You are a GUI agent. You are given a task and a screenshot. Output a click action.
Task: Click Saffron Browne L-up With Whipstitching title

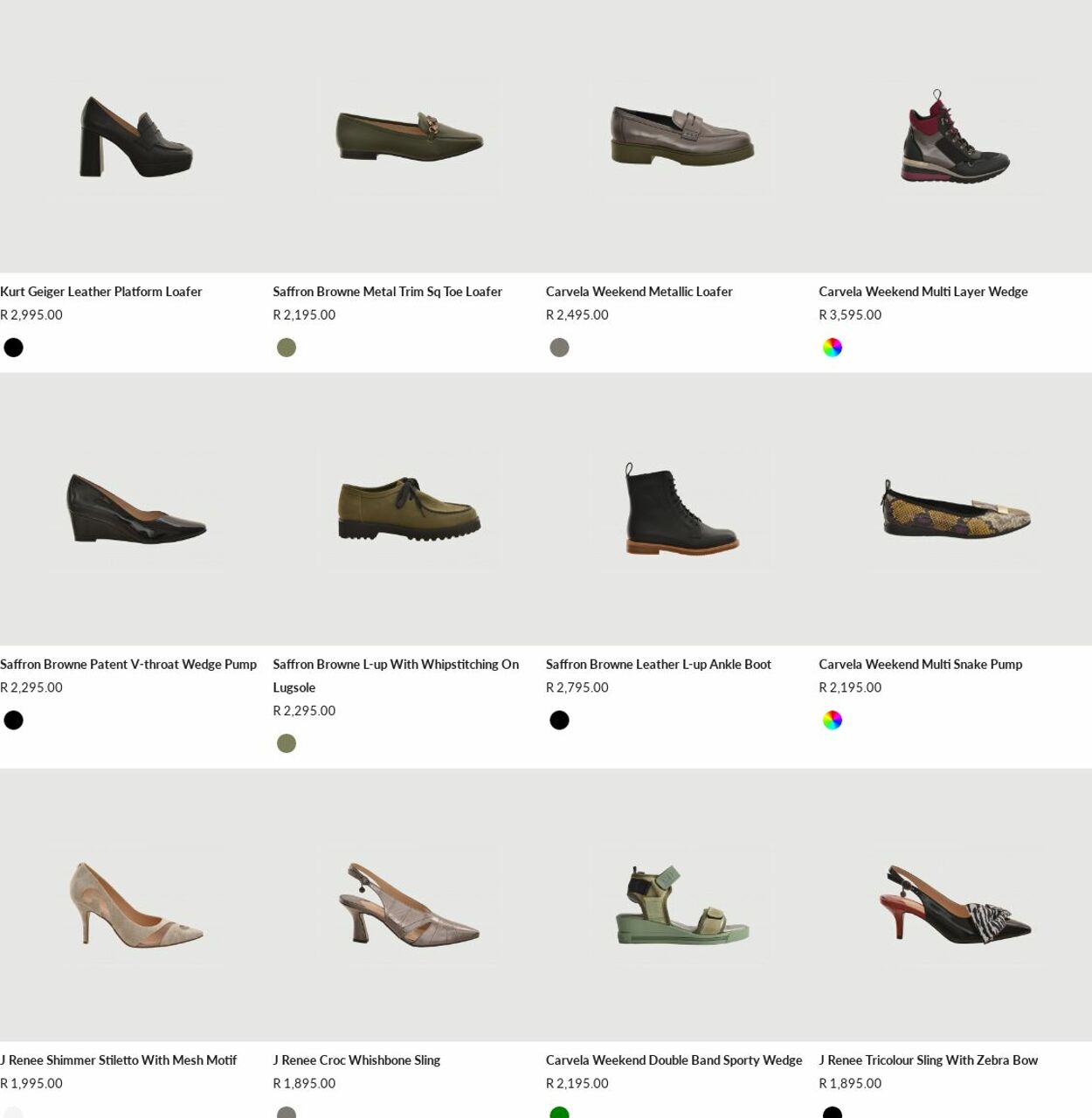[x=396, y=676]
